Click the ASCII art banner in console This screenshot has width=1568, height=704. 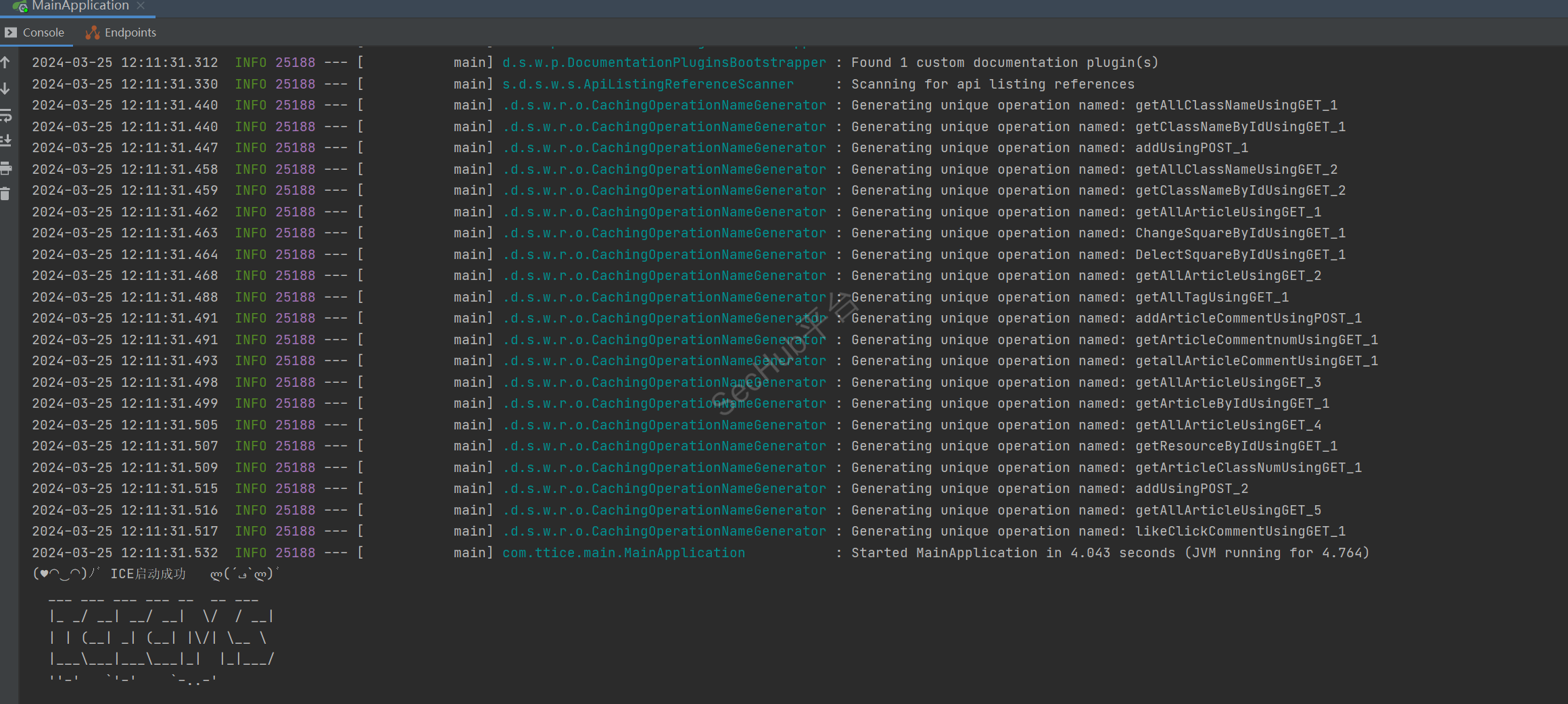pyautogui.click(x=161, y=638)
